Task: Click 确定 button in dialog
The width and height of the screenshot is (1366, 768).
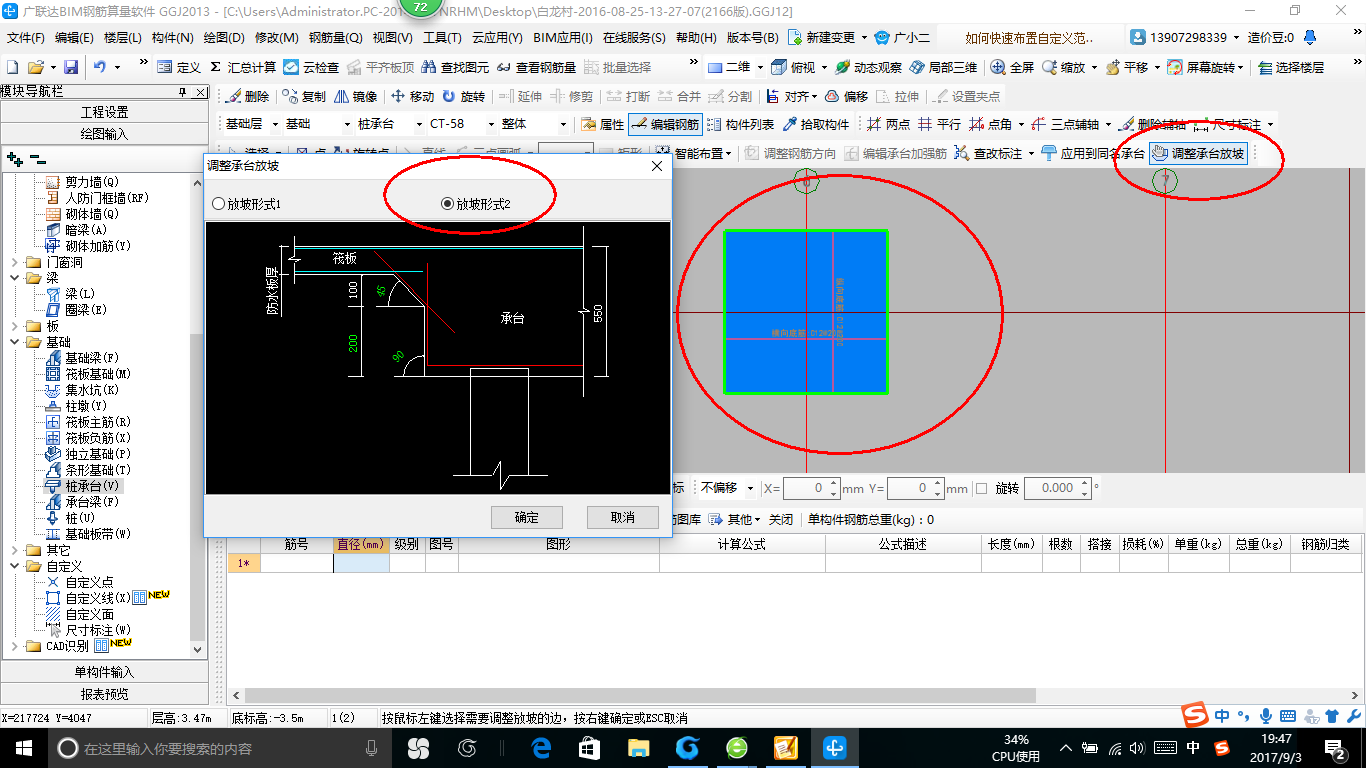Action: [526, 517]
